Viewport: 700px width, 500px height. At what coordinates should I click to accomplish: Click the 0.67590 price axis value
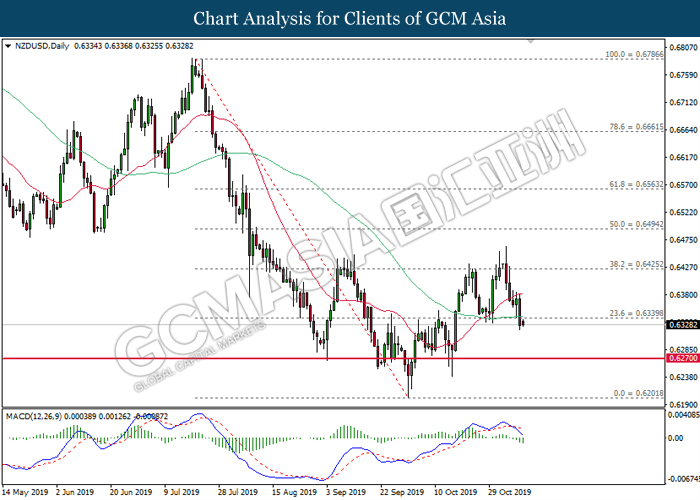(683, 75)
